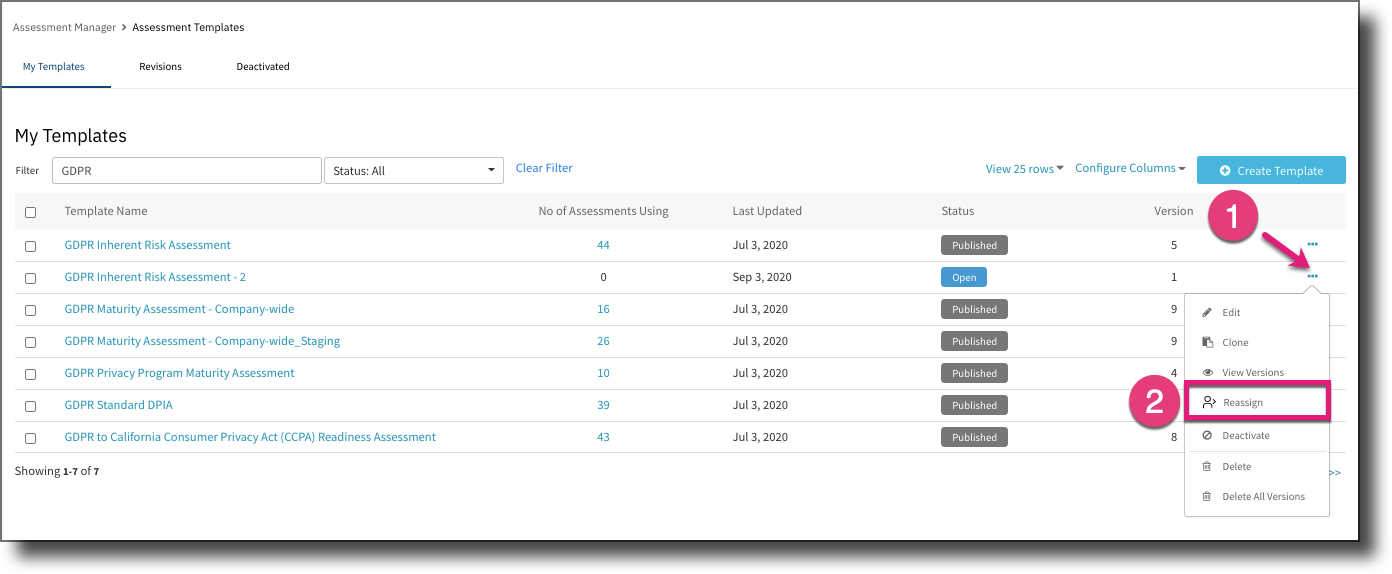Click the Reassign user icon

tap(1209, 402)
